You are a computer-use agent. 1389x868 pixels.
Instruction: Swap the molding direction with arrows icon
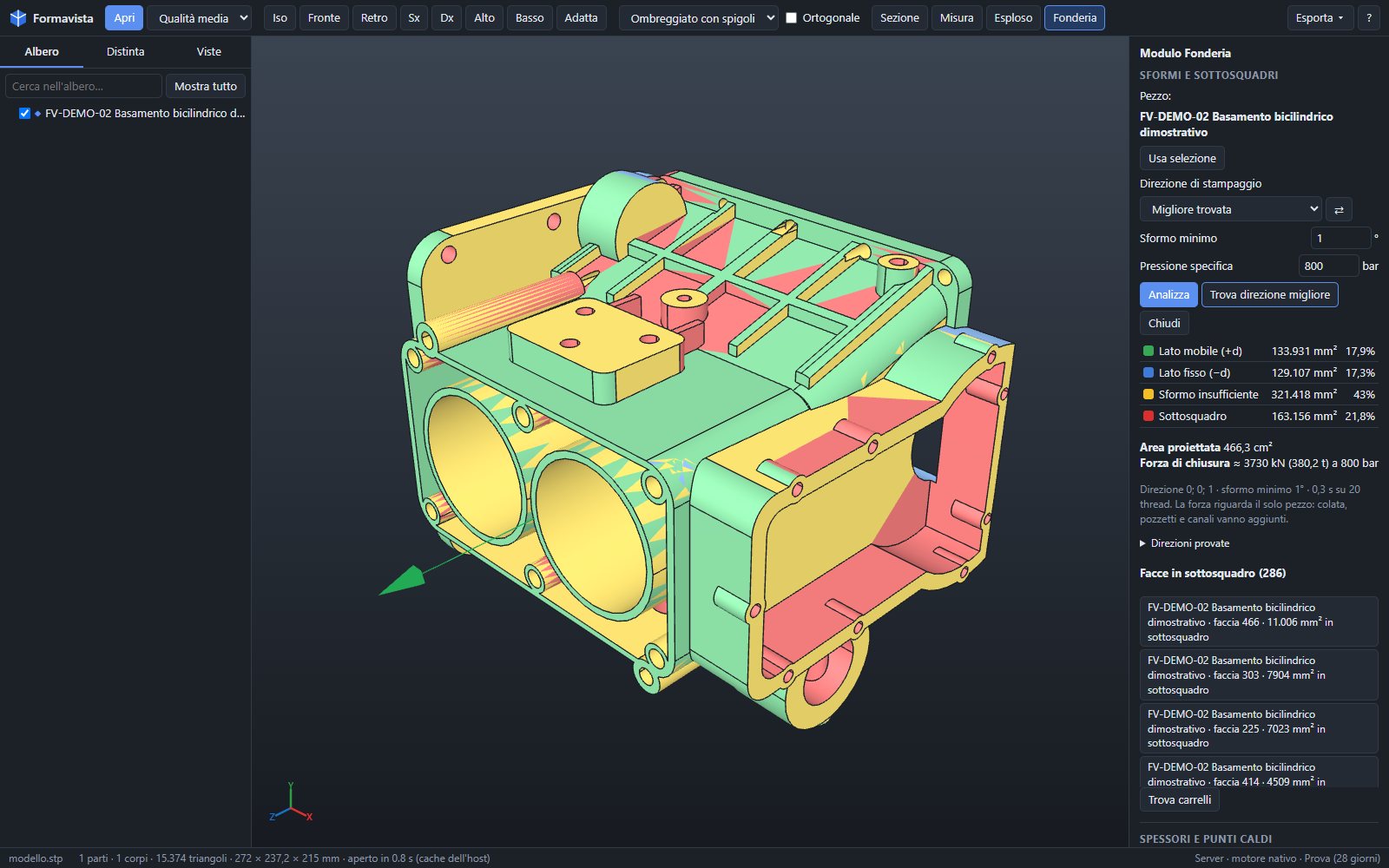[1339, 209]
